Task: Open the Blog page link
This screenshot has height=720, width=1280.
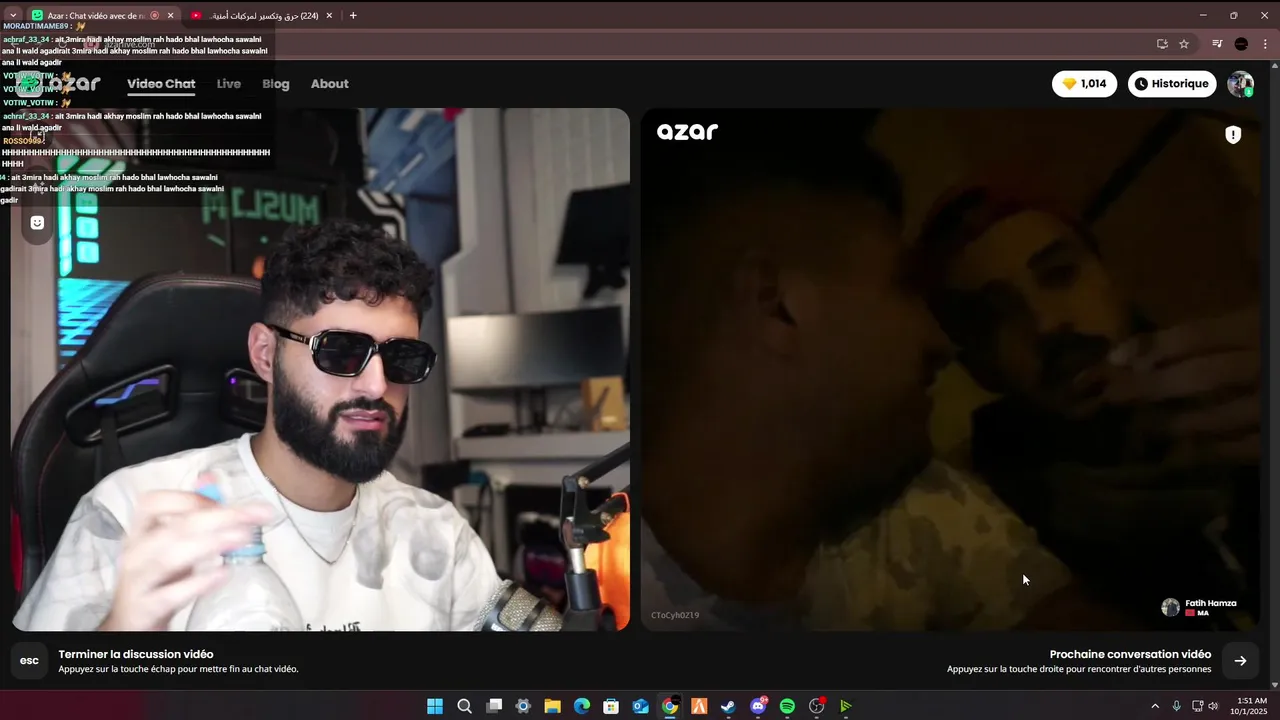Action: click(x=276, y=84)
